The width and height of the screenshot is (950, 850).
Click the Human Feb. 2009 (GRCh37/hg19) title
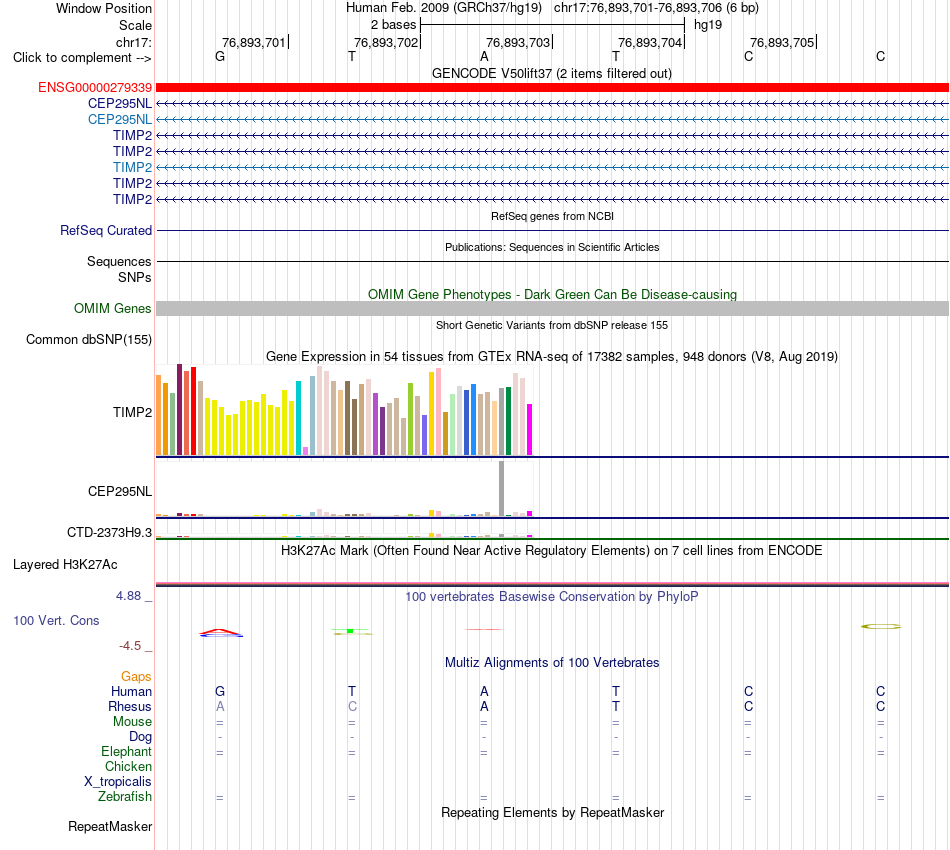(x=443, y=8)
